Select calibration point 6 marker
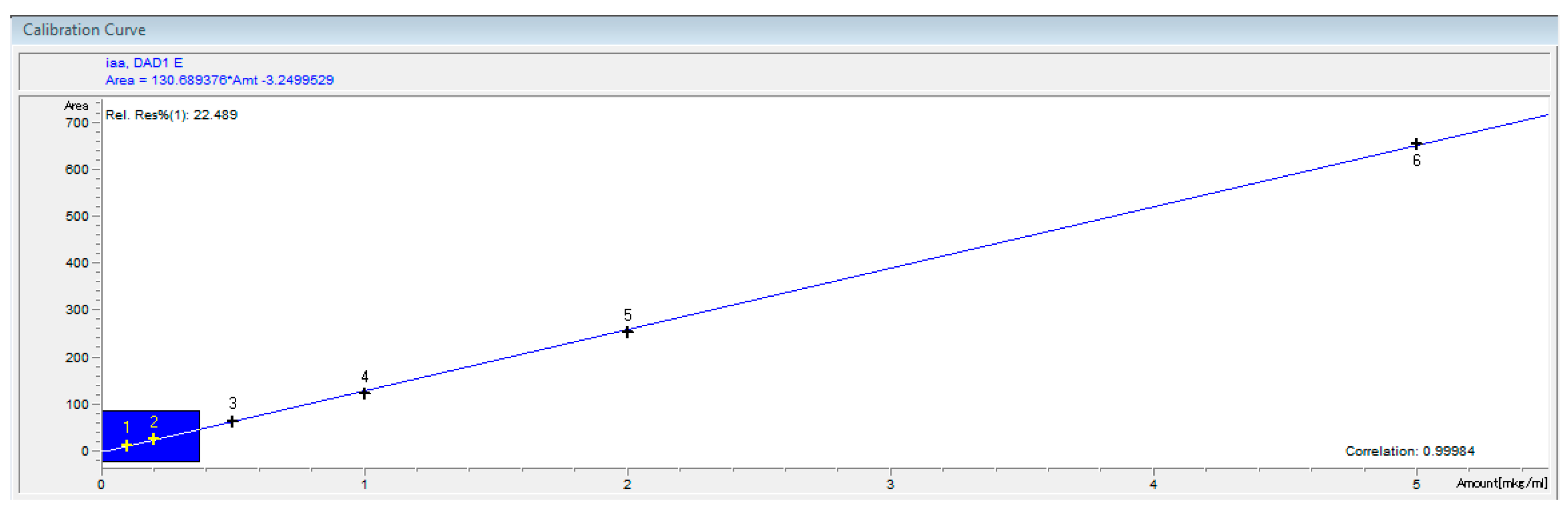 (x=1417, y=144)
